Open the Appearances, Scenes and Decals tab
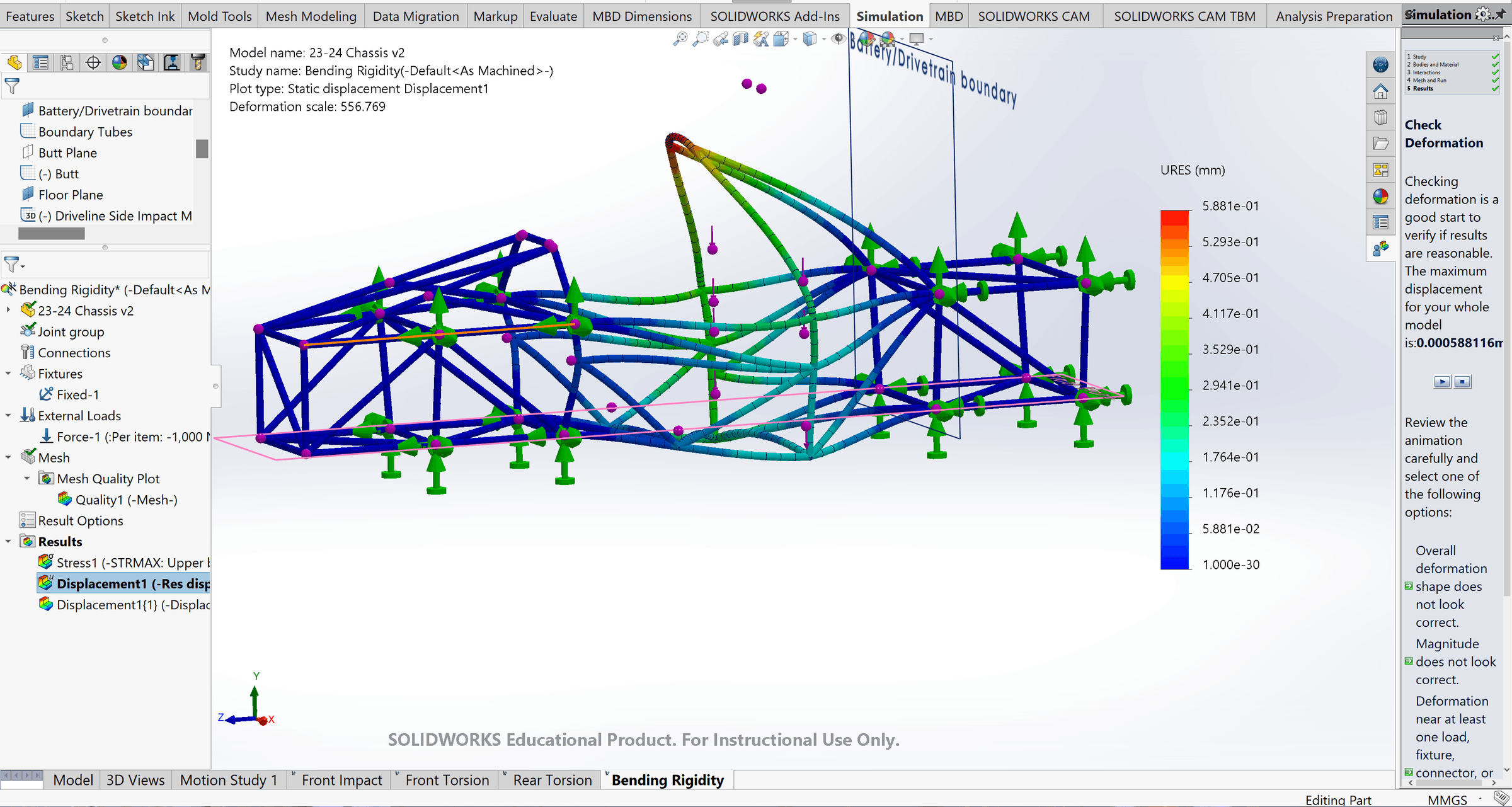This screenshot has width=1512, height=807. (1380, 197)
